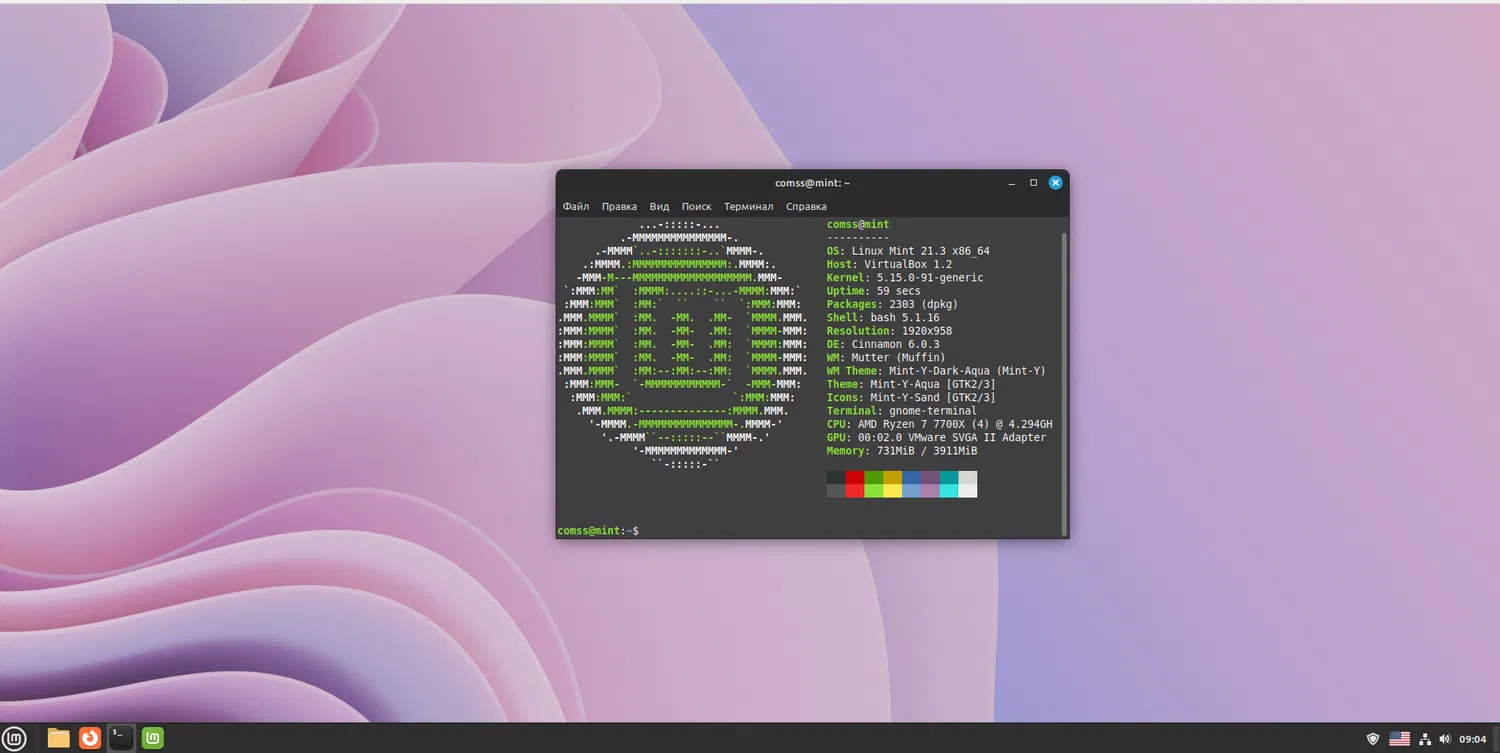Click the 'Resolution: 1920x958' line
This screenshot has width=1500, height=753.
coord(889,331)
